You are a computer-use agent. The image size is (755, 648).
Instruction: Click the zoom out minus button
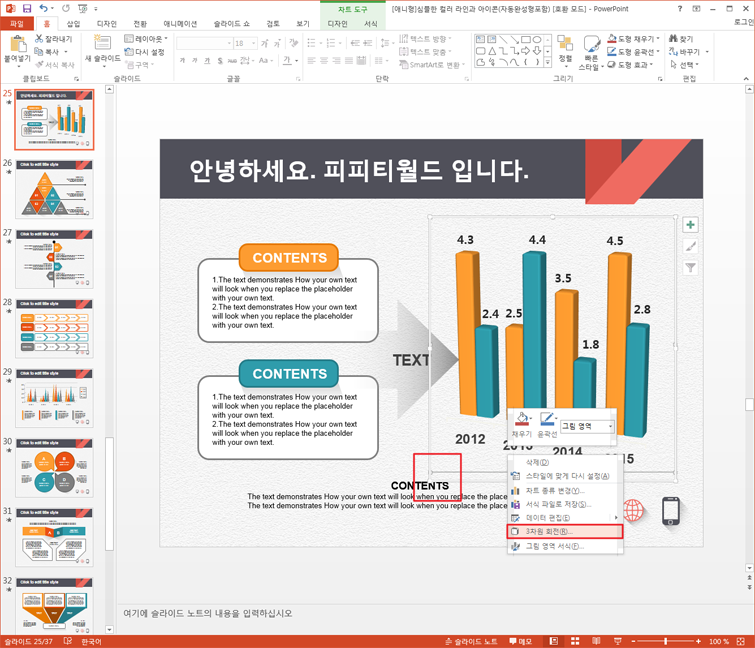pyautogui.click(x=633, y=641)
